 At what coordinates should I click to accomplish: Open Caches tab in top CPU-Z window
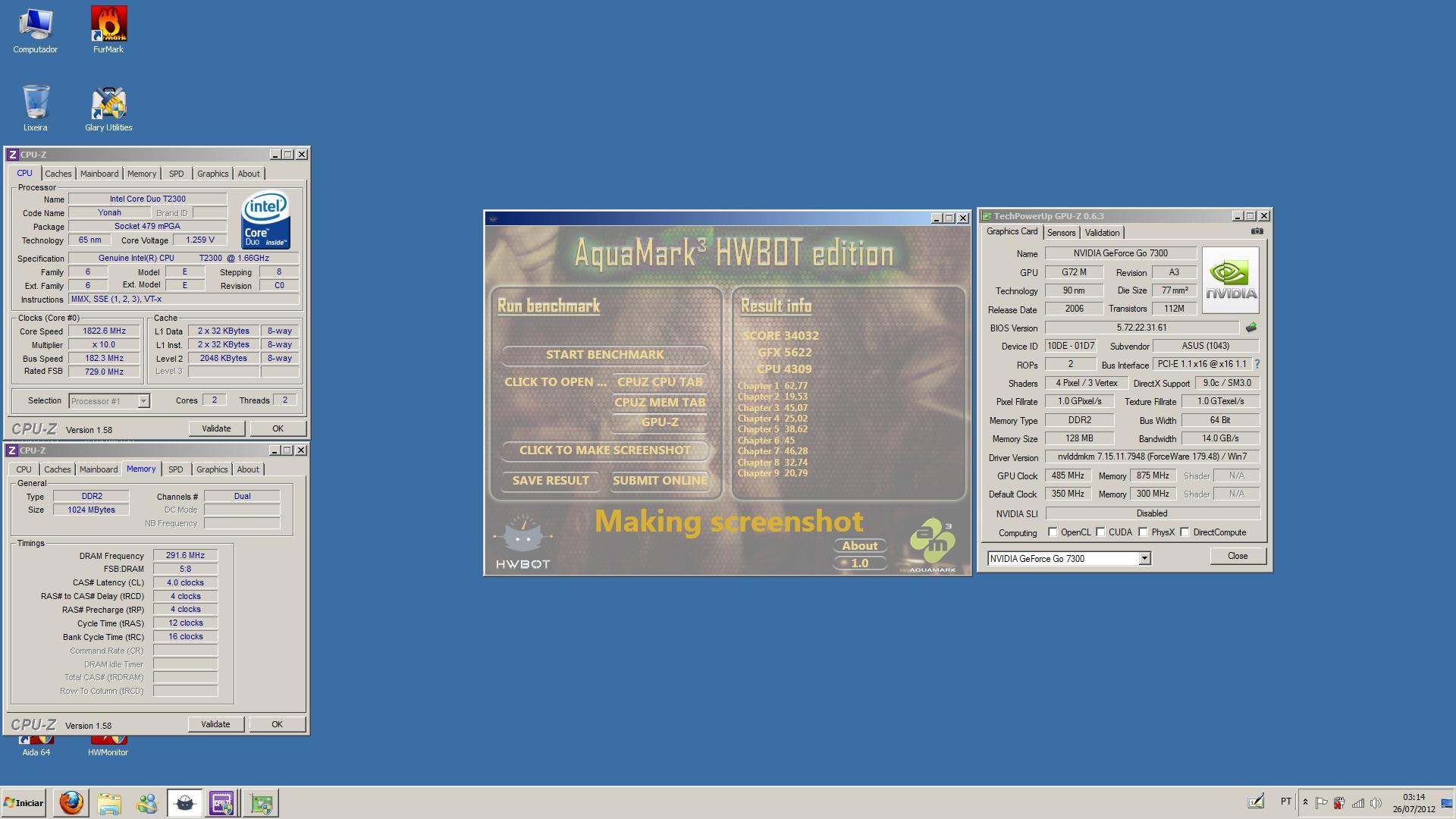coord(58,174)
